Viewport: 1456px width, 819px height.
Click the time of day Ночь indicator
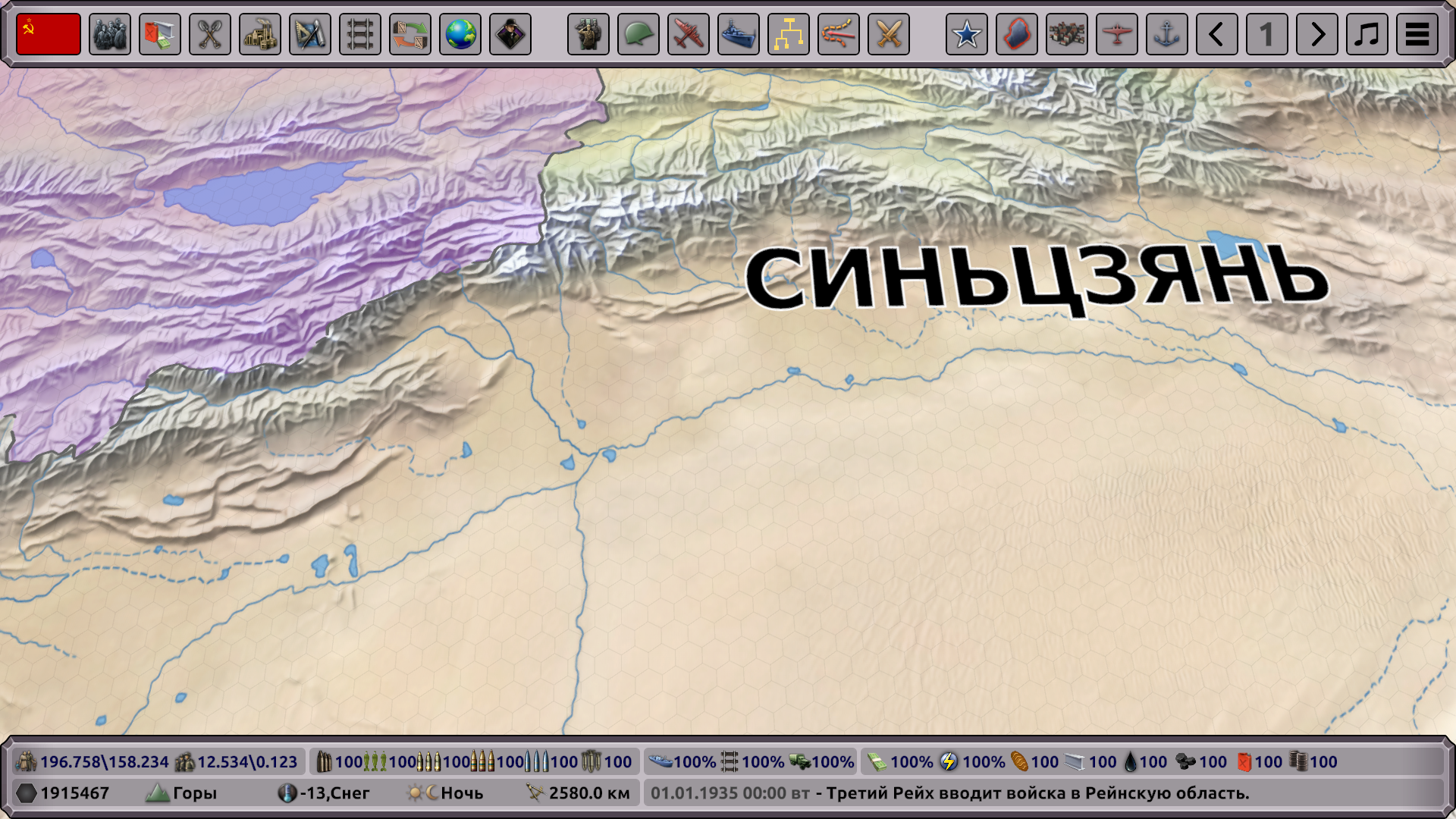click(x=445, y=793)
